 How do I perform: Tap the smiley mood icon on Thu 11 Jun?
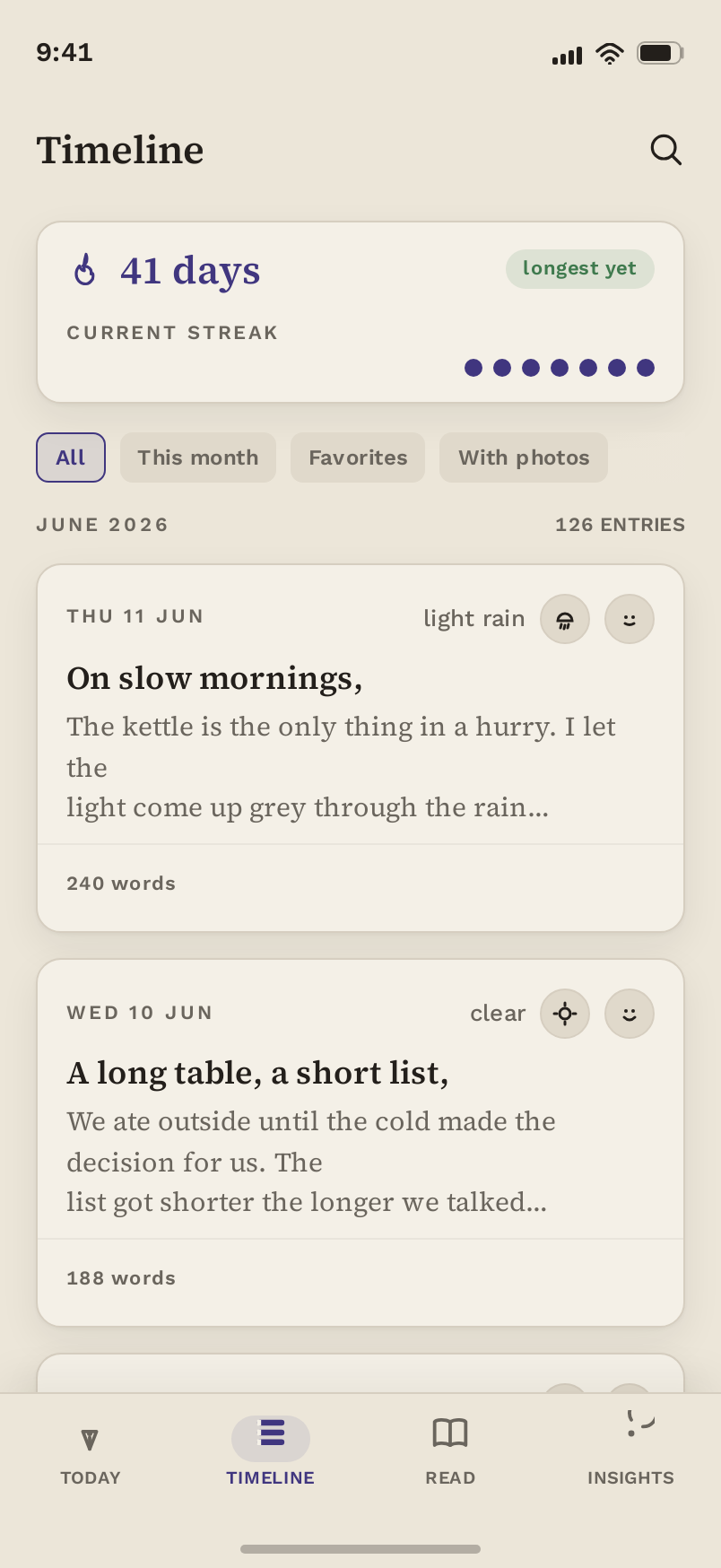630,619
